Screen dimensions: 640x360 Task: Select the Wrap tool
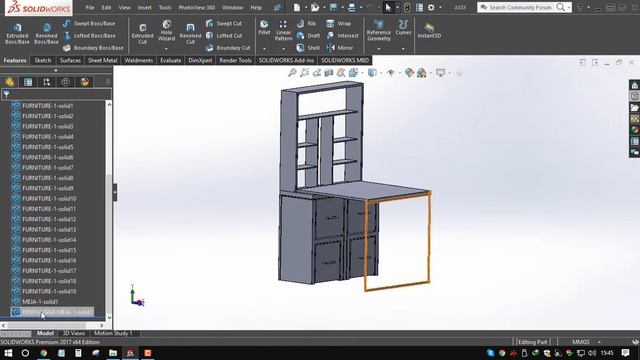(x=338, y=24)
